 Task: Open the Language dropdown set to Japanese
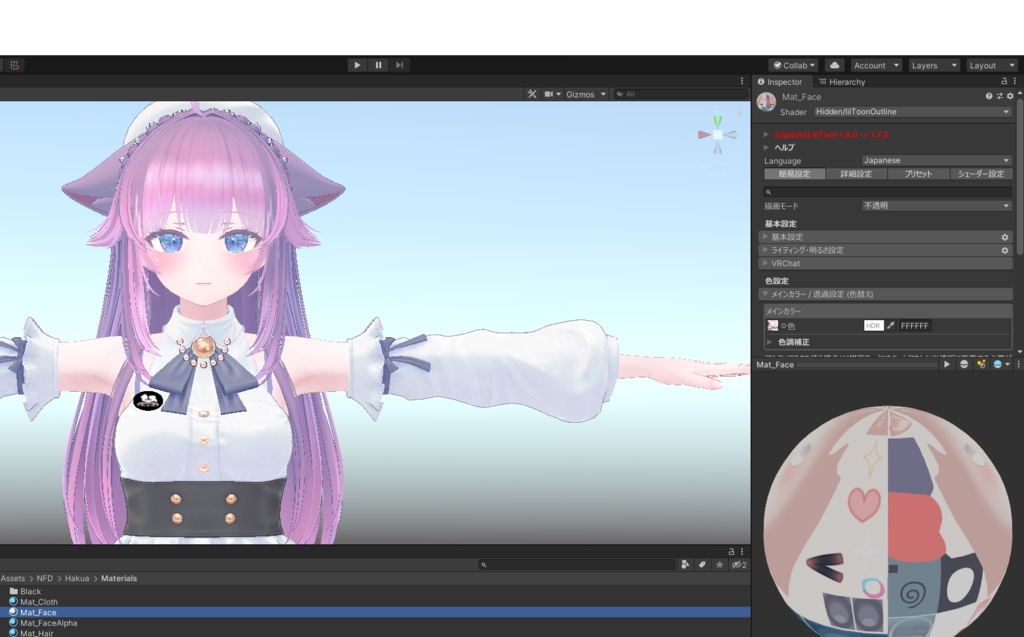pos(935,160)
